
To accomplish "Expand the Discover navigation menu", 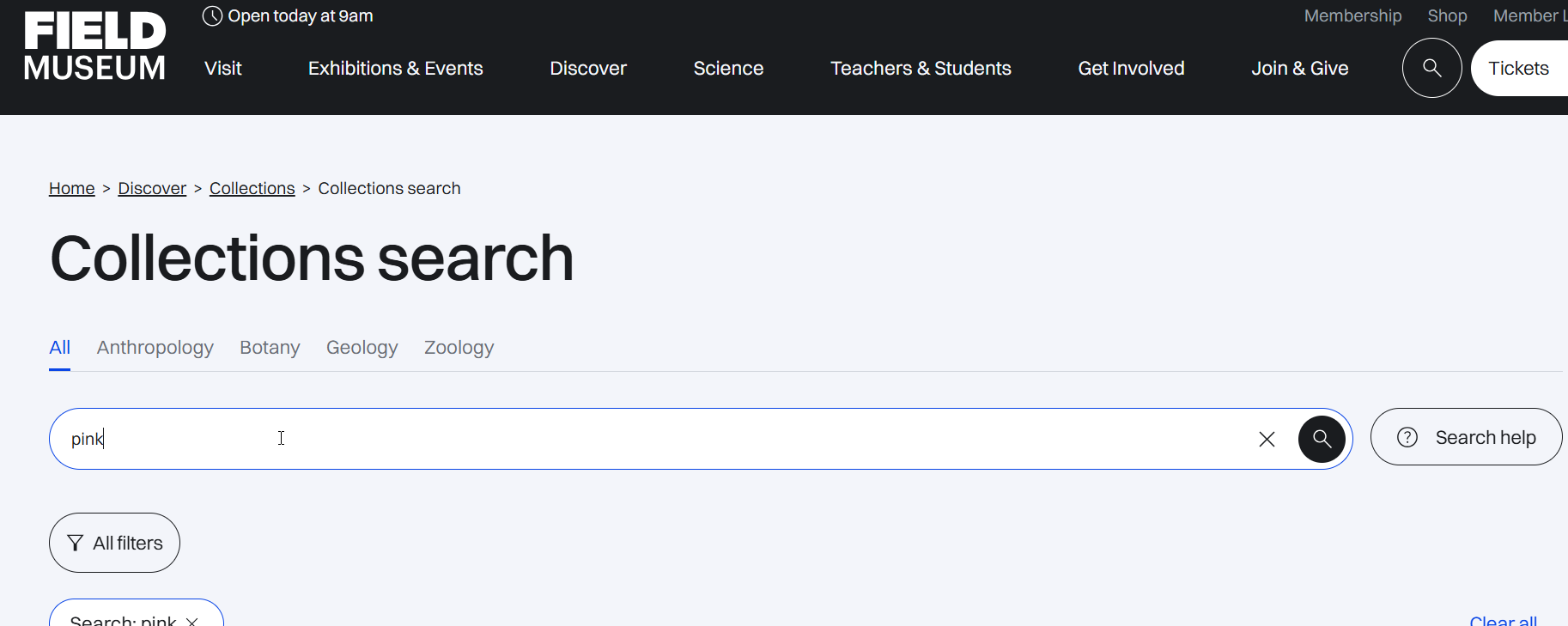I will pos(588,69).
